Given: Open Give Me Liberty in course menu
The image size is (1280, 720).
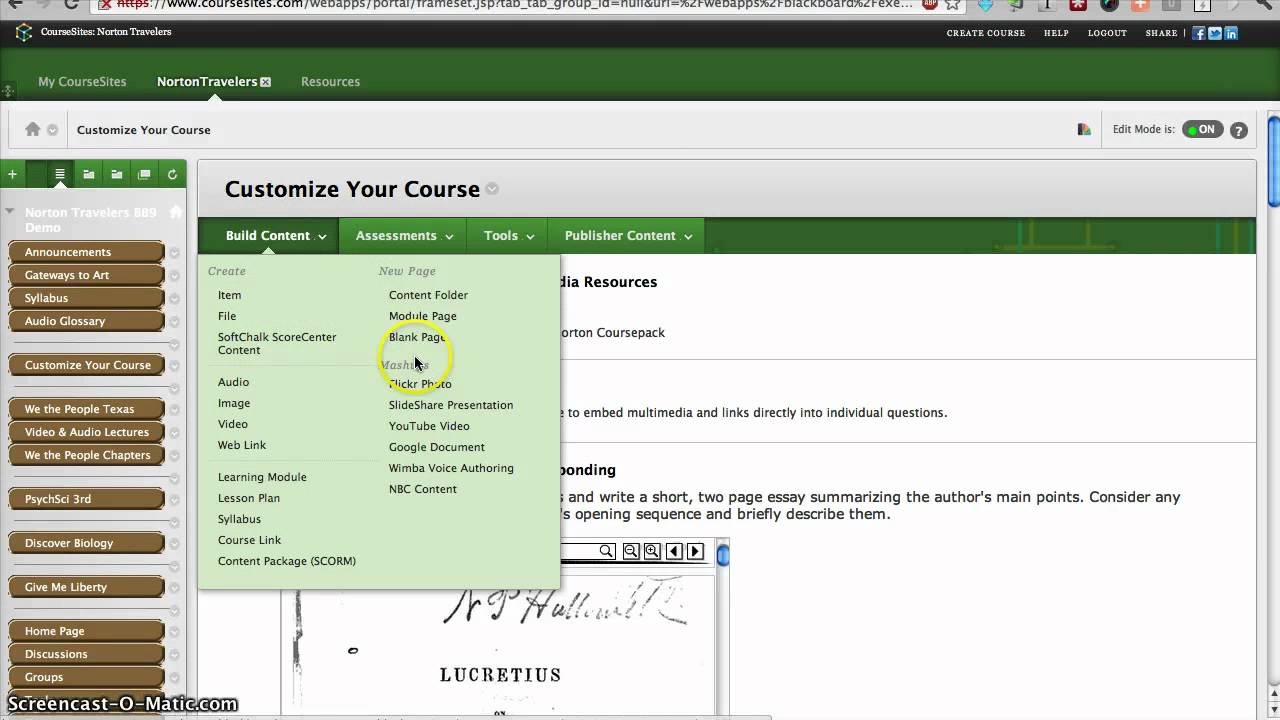Looking at the screenshot, I should pos(86,587).
